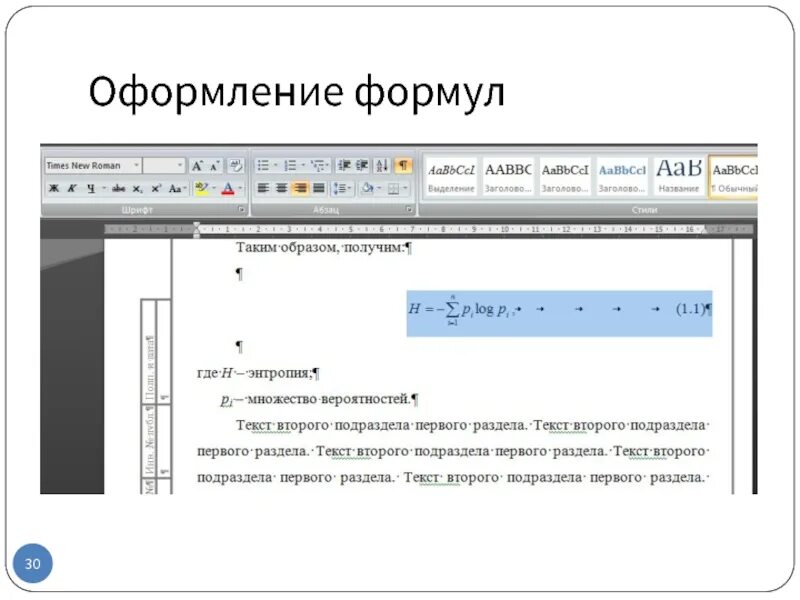
Task: Apply the Выделение style
Action: tap(451, 177)
